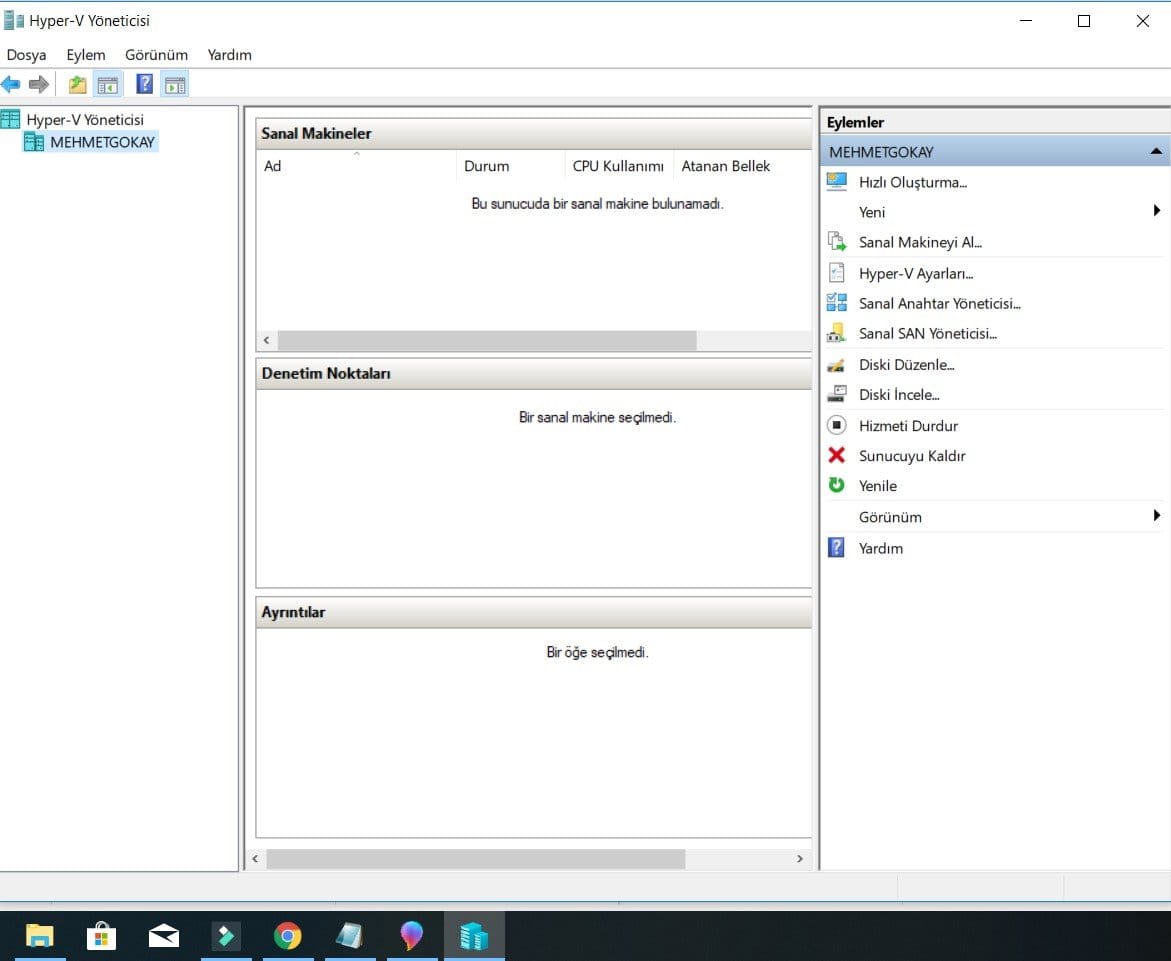
Task: Open the Dosya menu
Action: 26,55
